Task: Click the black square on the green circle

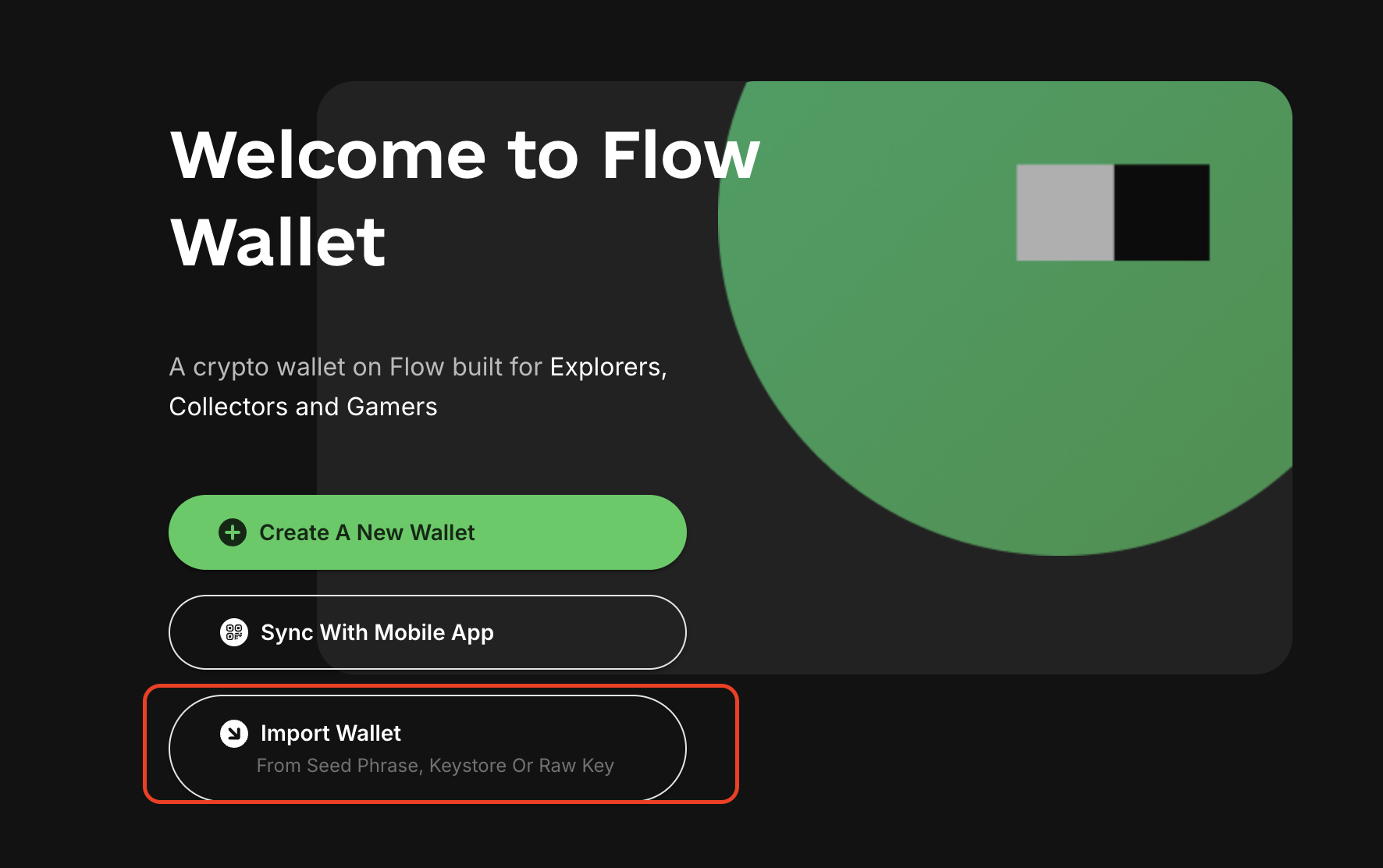Action: 1162,212
